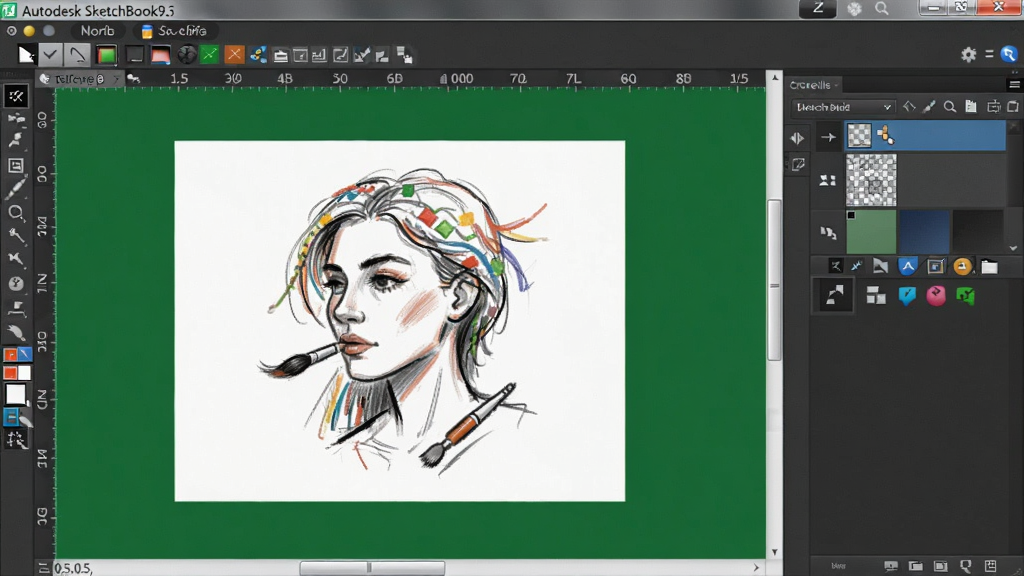Pick the green color swatch in layers panel

871,232
